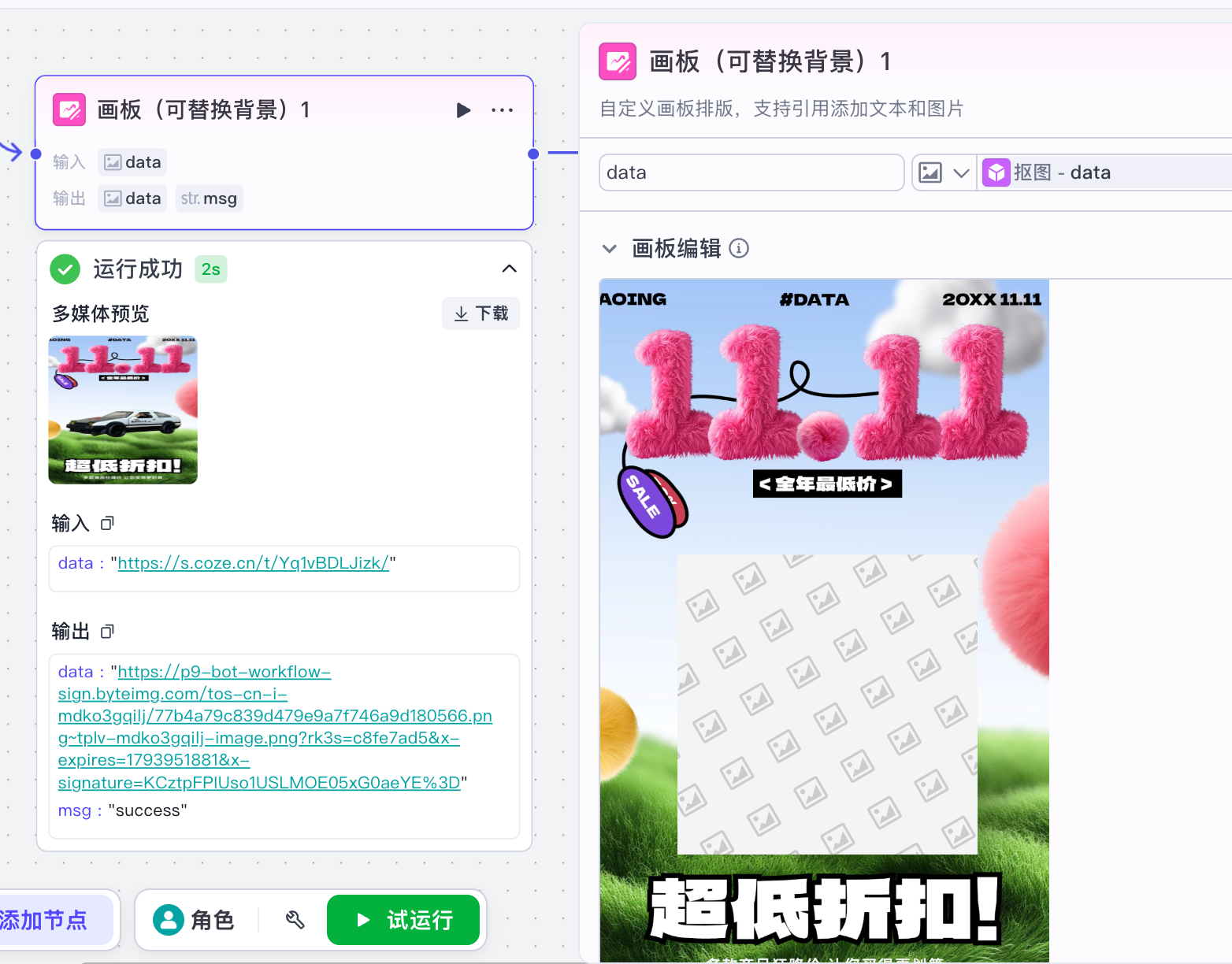Download the multimedia preview
Viewport: 1232px width, 964px height.
pyautogui.click(x=481, y=314)
